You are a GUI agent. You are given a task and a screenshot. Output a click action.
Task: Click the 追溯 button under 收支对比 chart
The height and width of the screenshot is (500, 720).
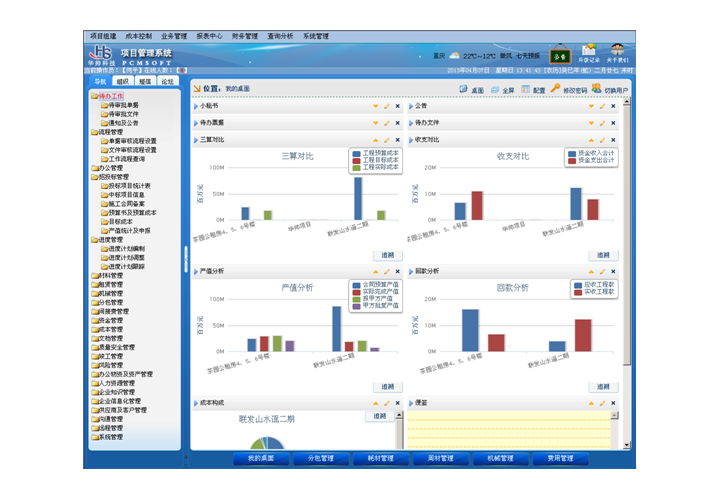(x=603, y=256)
